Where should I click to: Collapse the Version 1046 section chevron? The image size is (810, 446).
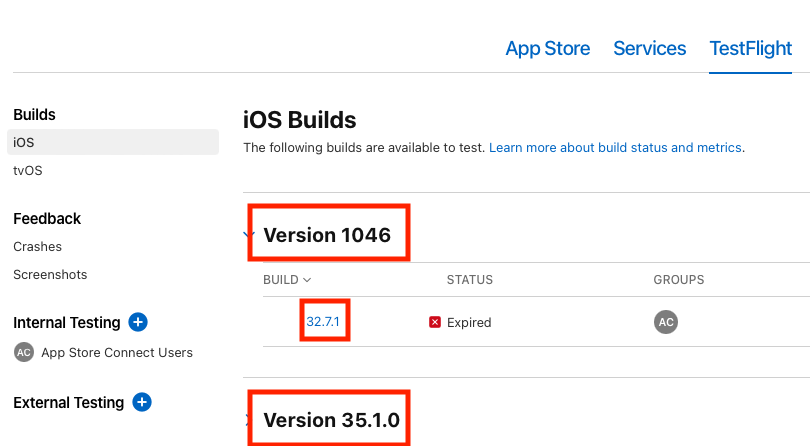(247, 235)
